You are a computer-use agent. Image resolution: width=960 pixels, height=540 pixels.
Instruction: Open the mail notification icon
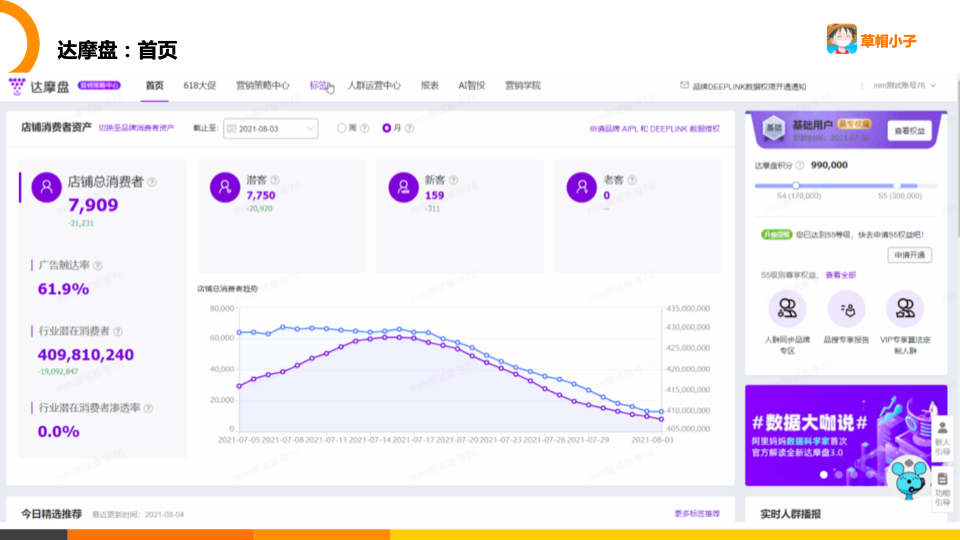click(x=684, y=85)
